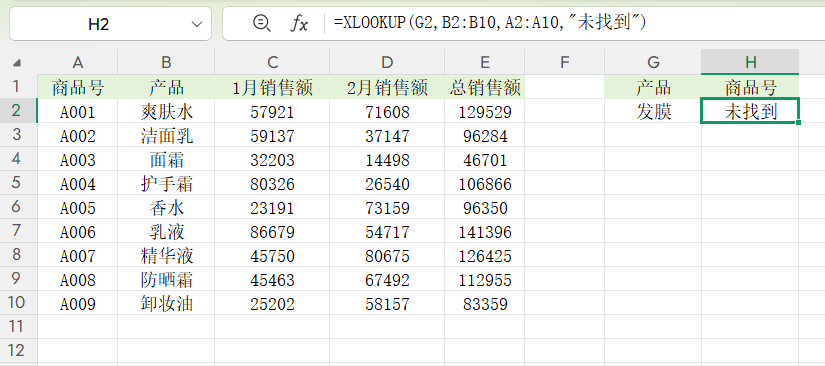This screenshot has height=366, width=825.
Task: Click cell A003
Action: 78,159
